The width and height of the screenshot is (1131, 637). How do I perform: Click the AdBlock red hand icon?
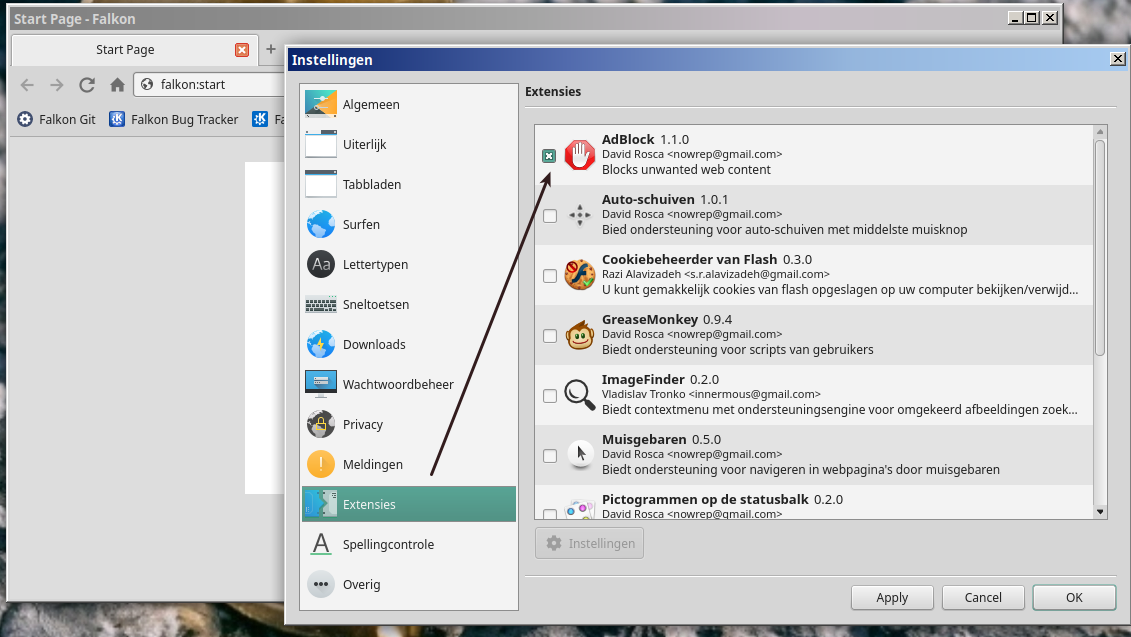click(579, 154)
